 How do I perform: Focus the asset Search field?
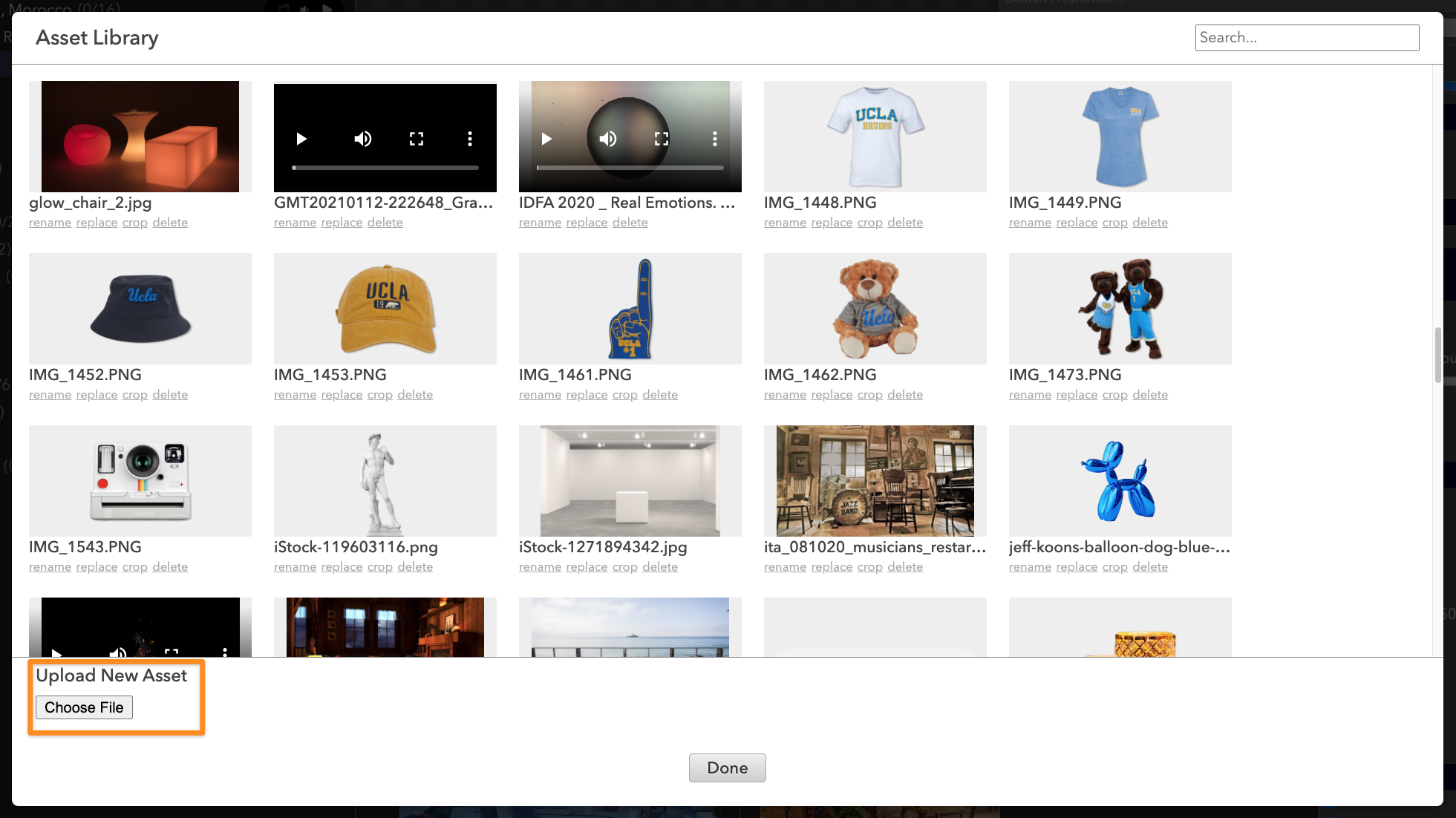point(1306,38)
